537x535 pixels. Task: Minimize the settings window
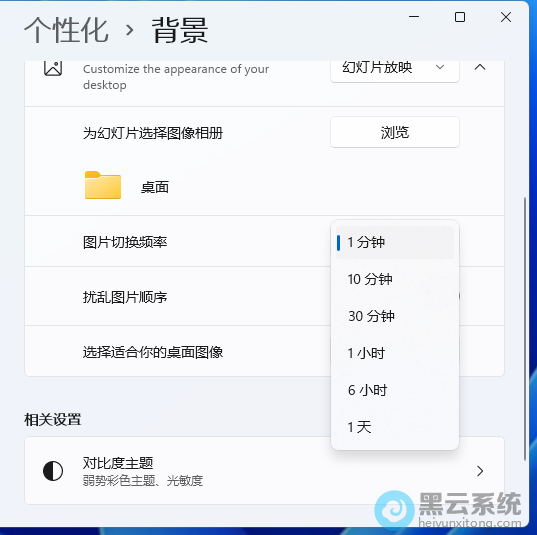point(414,16)
